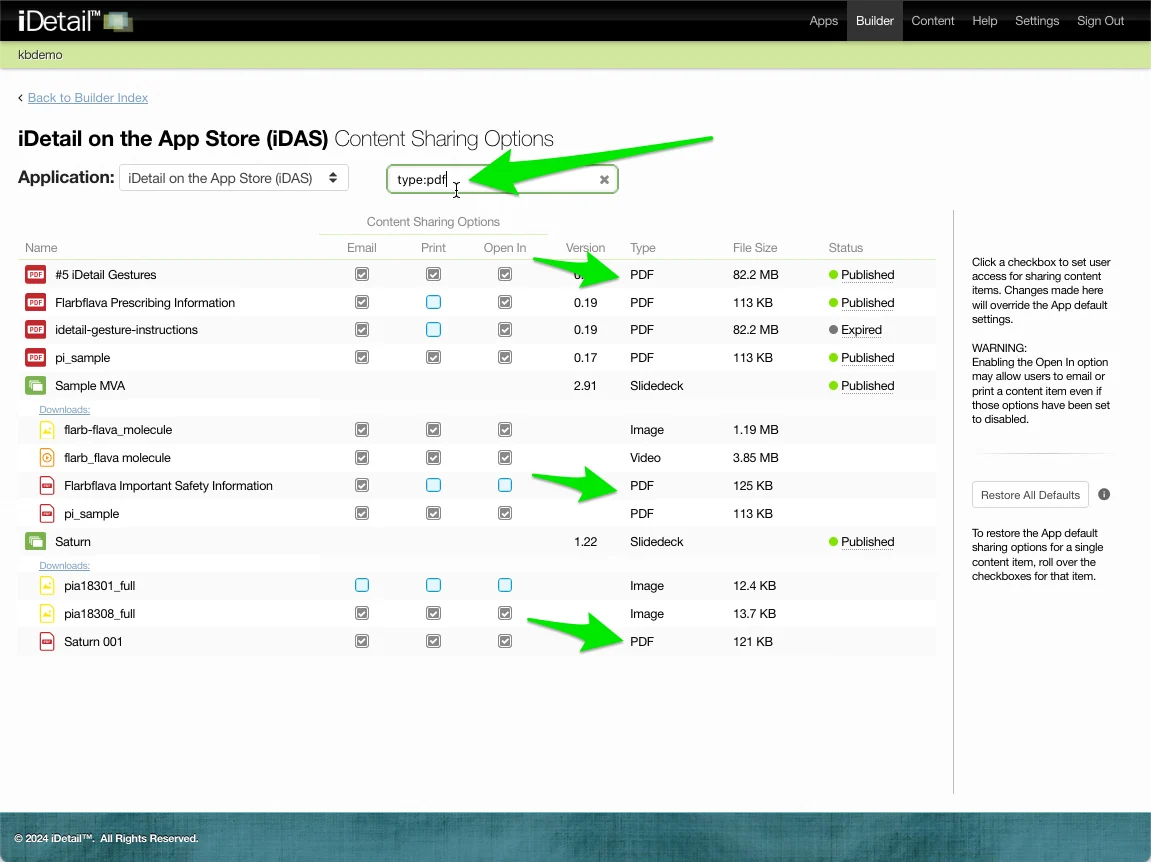Open the Published status menu for pi_sample
The image size is (1151, 862).
[867, 358]
